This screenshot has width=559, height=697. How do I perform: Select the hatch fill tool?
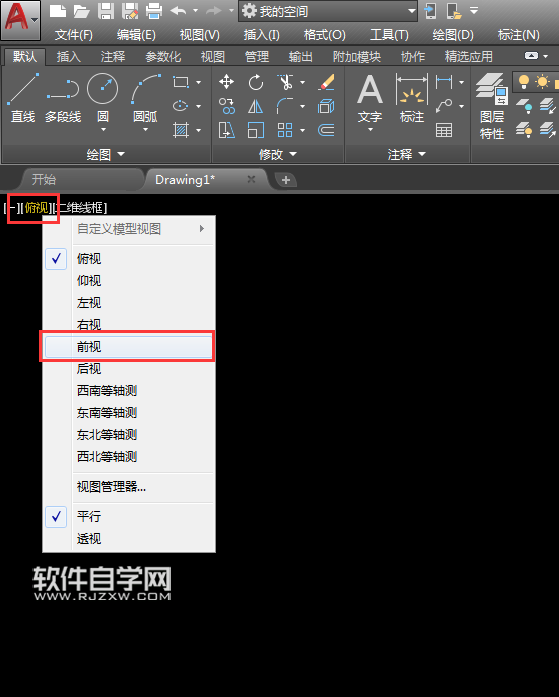(180, 130)
